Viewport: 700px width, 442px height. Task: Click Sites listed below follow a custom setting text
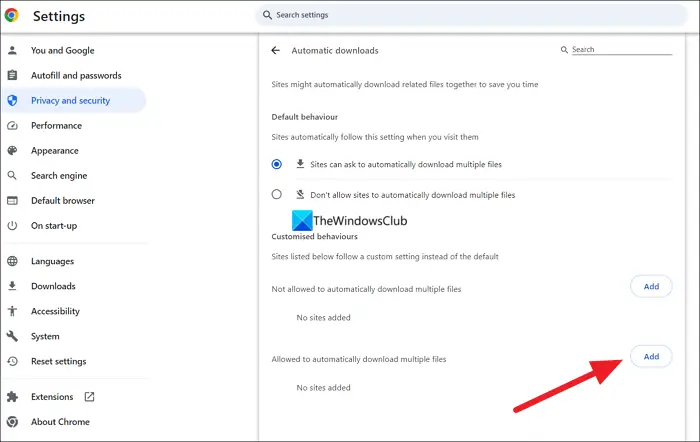pyautogui.click(x=385, y=257)
